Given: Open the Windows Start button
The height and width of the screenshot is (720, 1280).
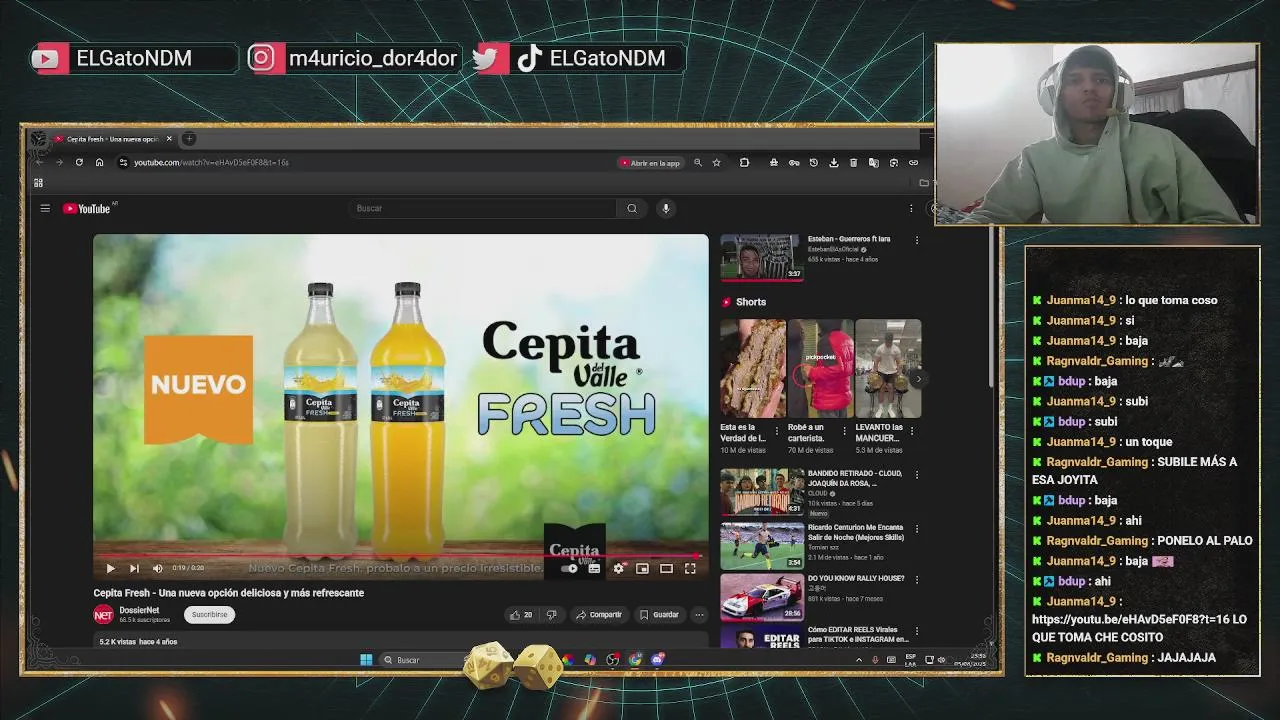Looking at the screenshot, I should click(x=366, y=660).
